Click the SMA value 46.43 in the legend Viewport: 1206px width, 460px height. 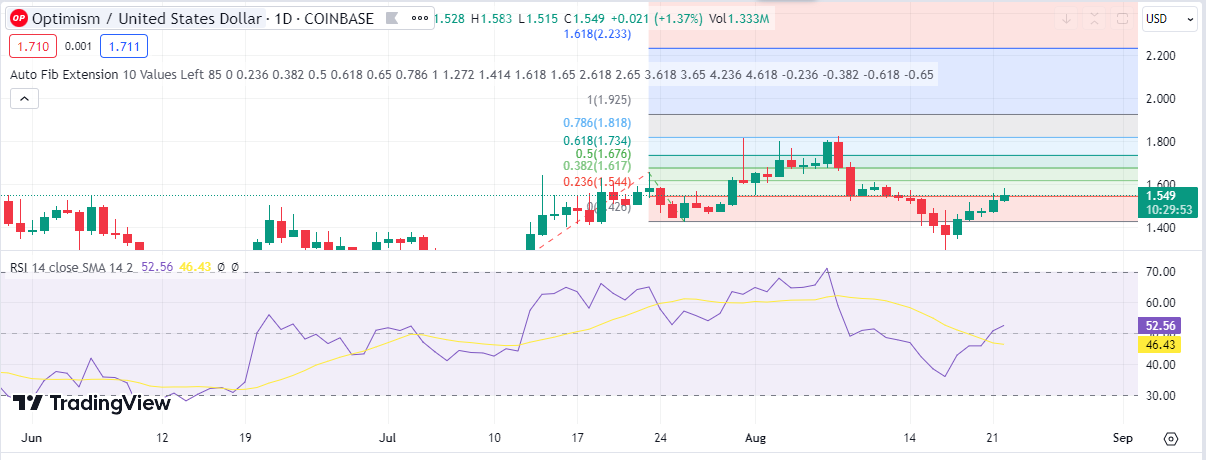point(195,268)
